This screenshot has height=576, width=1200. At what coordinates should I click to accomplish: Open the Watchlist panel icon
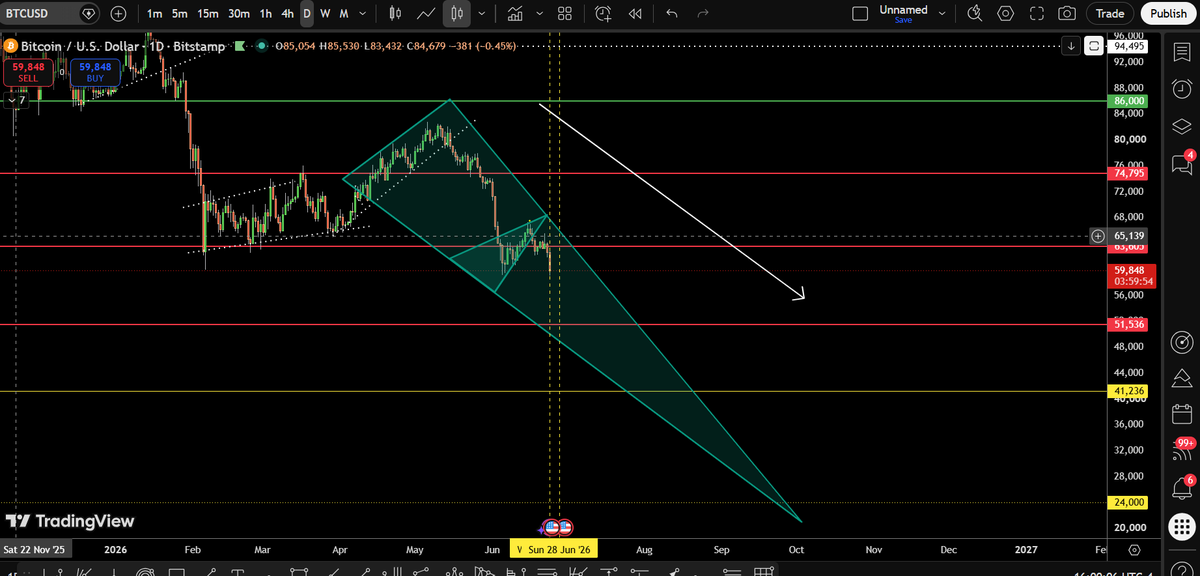1182,51
